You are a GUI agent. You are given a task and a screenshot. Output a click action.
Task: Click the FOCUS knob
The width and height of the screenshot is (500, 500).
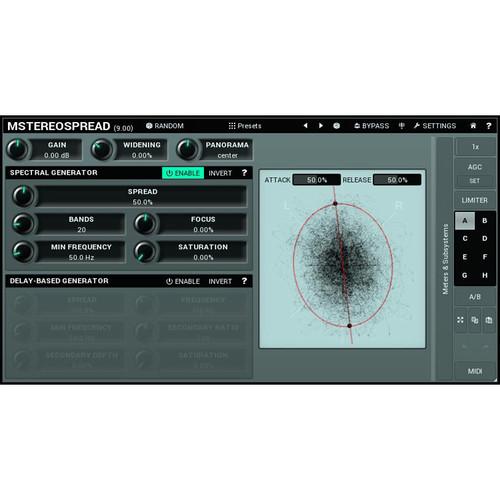click(x=145, y=224)
